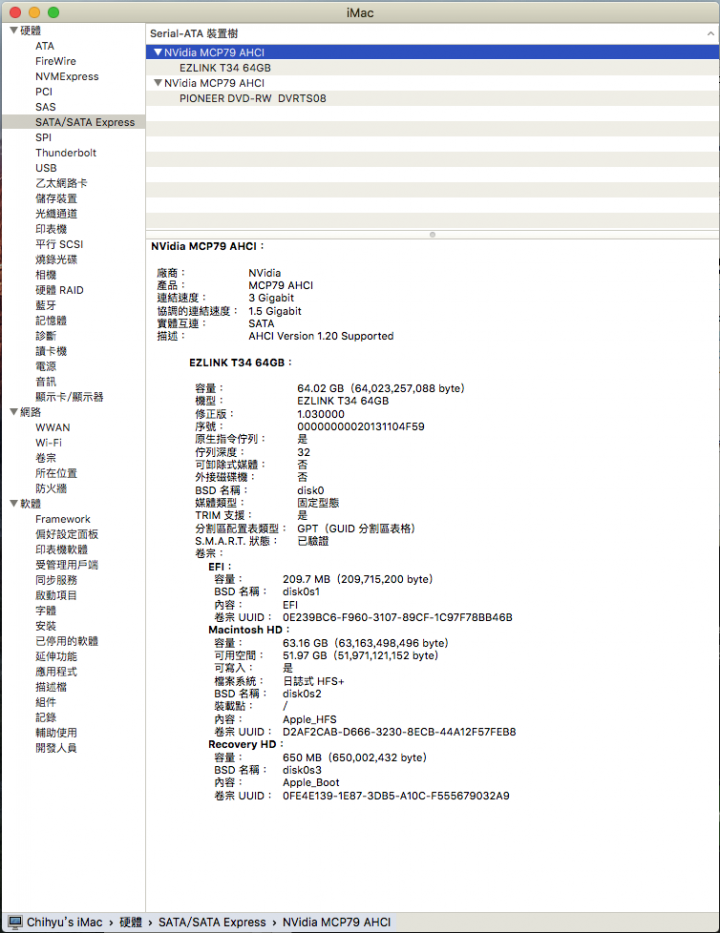Collapse the 軟體 category triangle
720x933 pixels.
coord(14,503)
